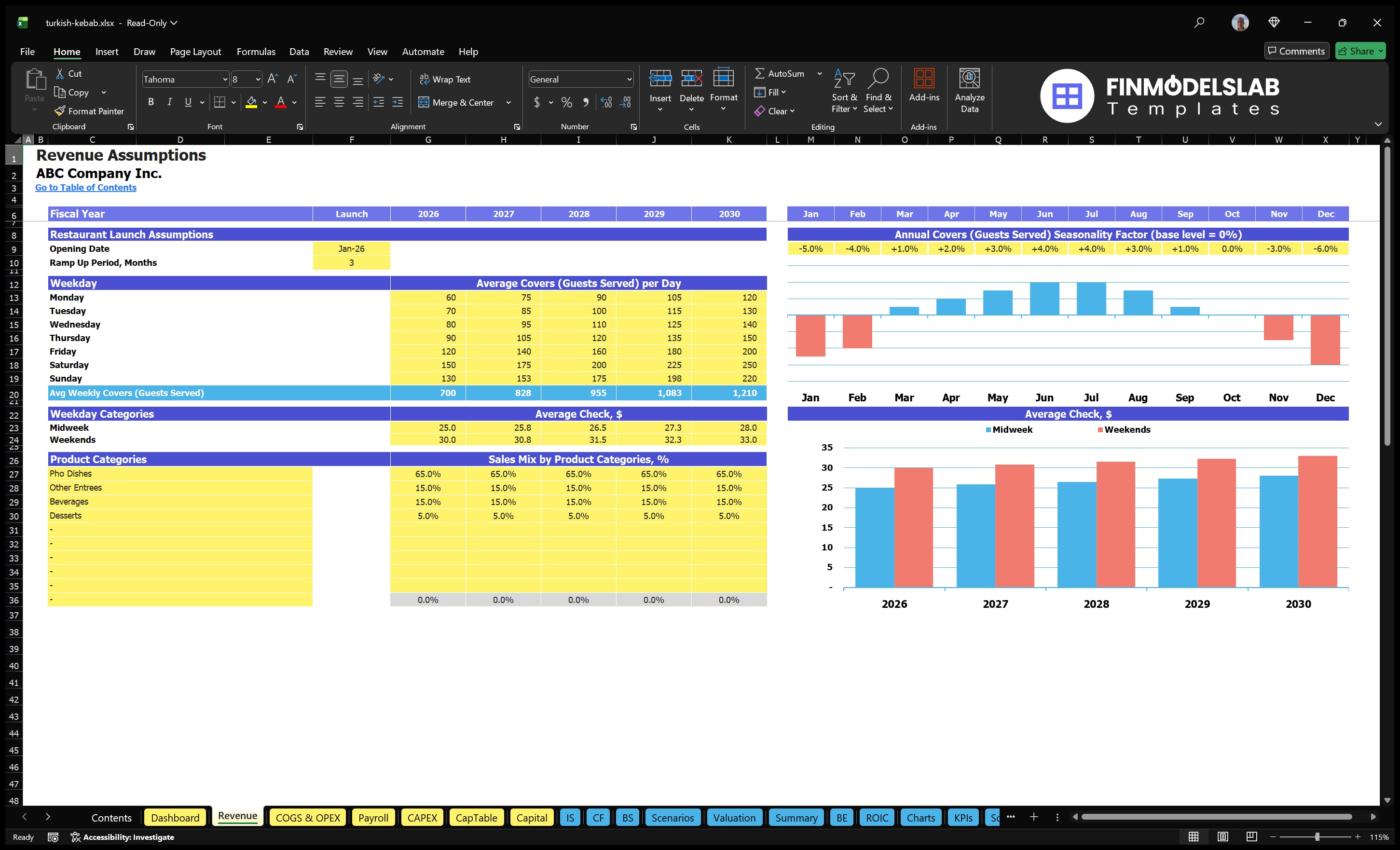Open the number format dropdown
The image size is (1400, 850).
(x=629, y=79)
